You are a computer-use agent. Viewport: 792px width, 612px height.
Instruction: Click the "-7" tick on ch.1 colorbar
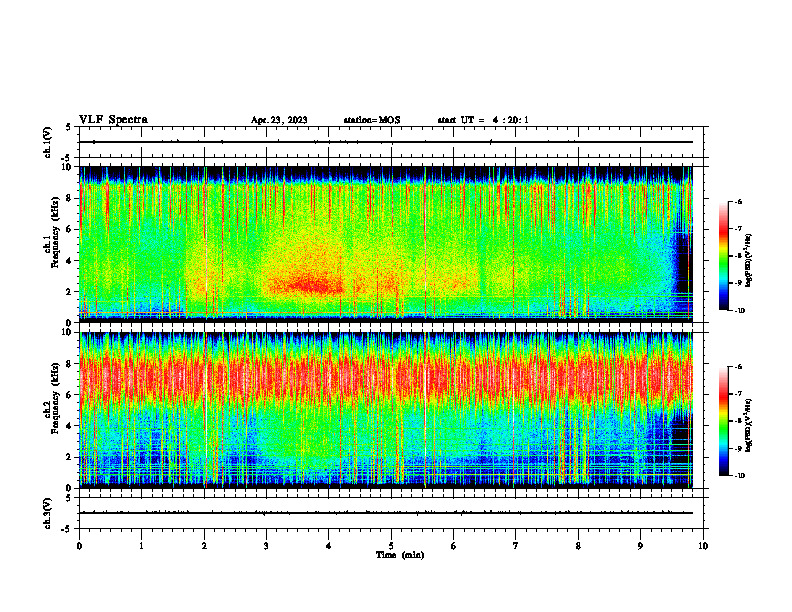[738, 229]
